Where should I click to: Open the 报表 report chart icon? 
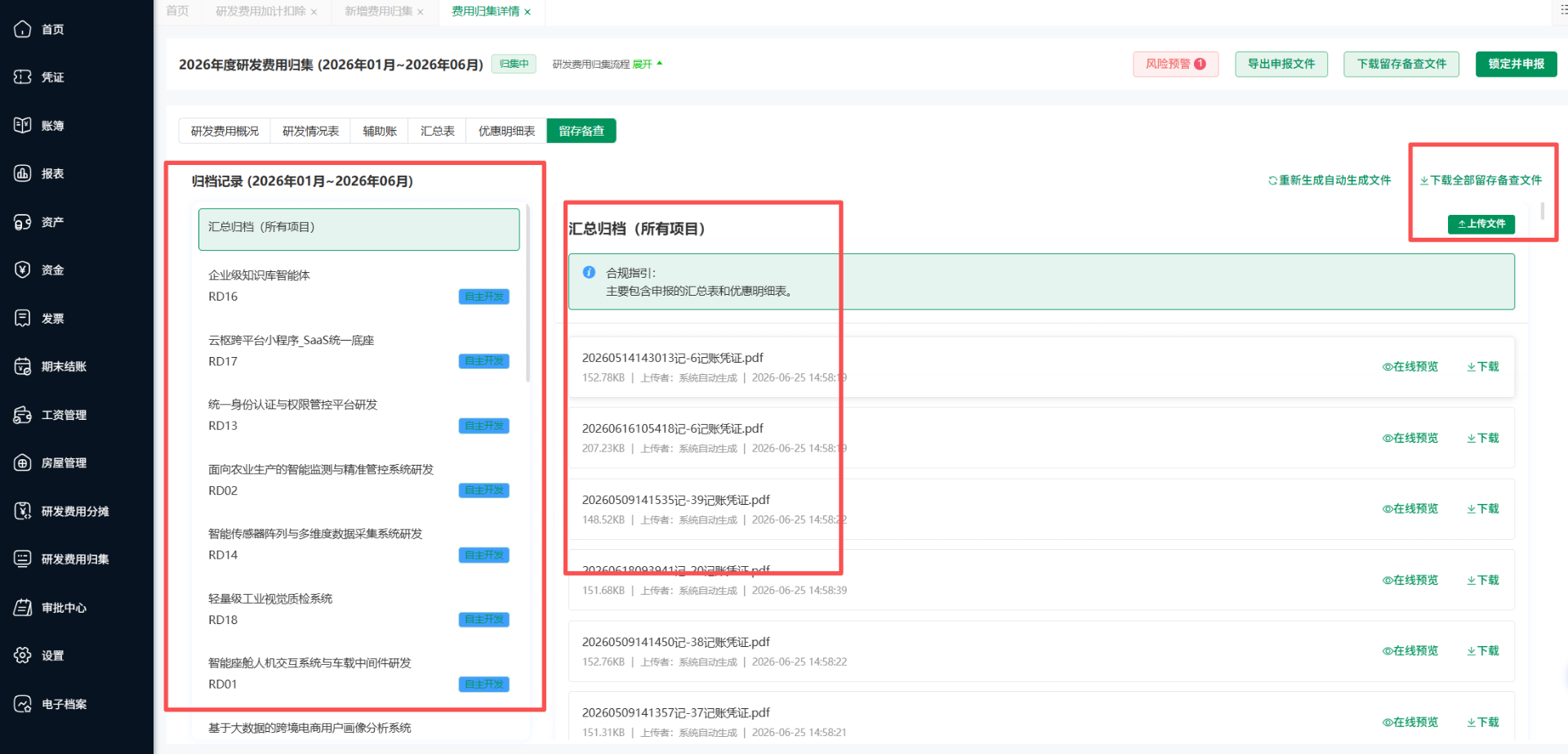pos(23,173)
